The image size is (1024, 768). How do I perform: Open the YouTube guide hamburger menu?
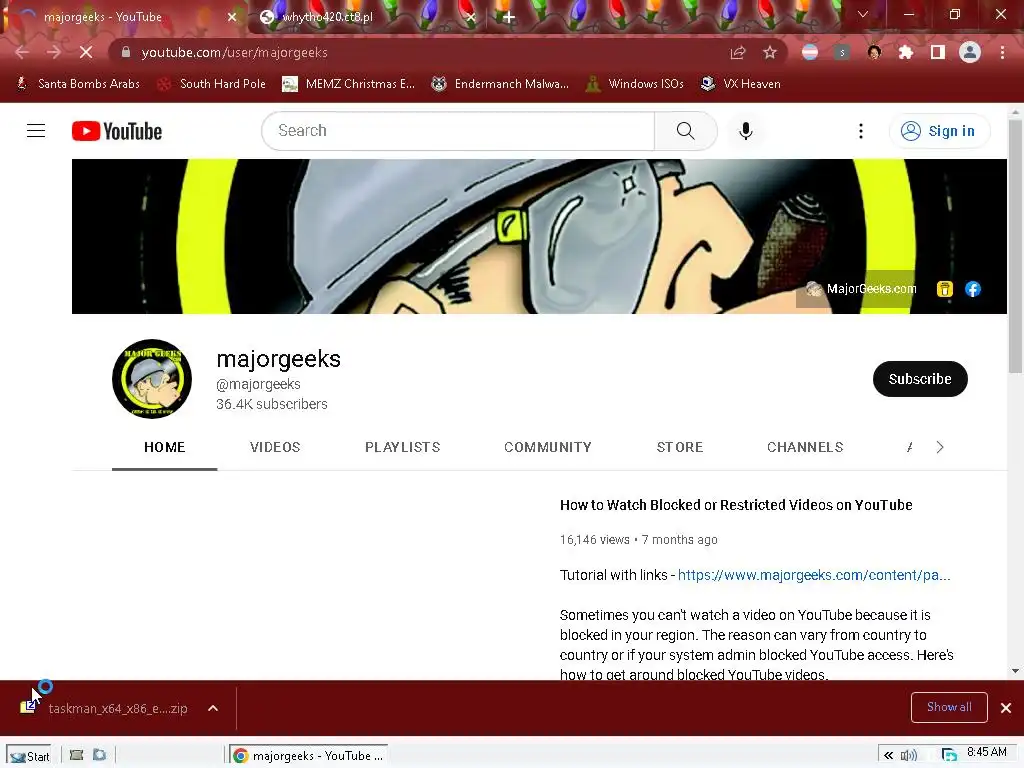pos(36,131)
